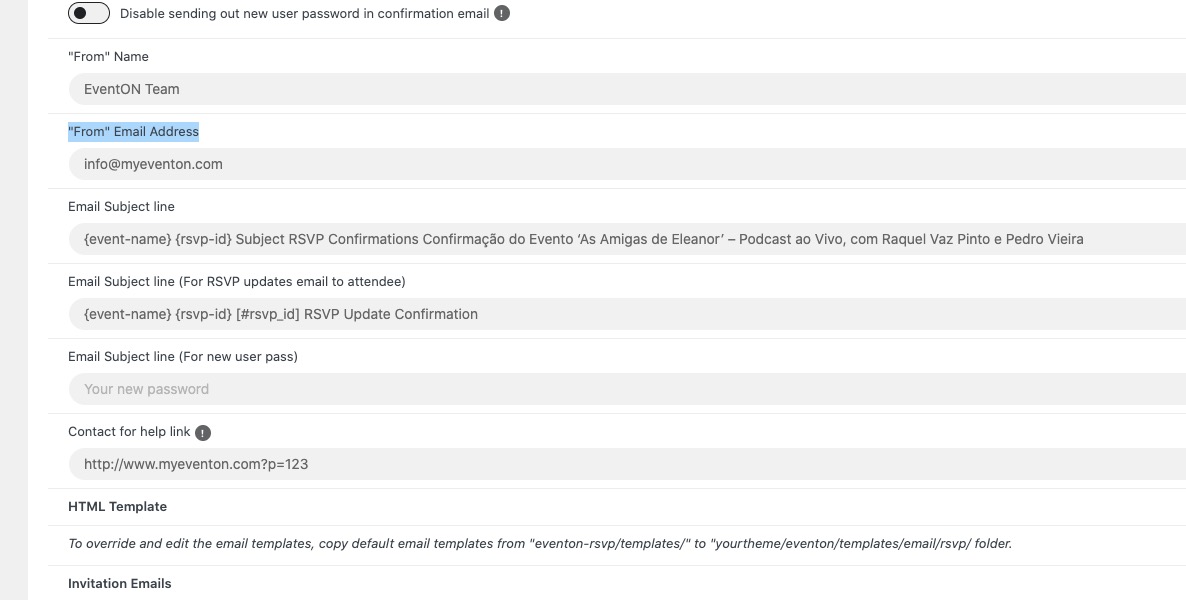1186x600 pixels.
Task: Click the "From" Name label
Action: (108, 57)
